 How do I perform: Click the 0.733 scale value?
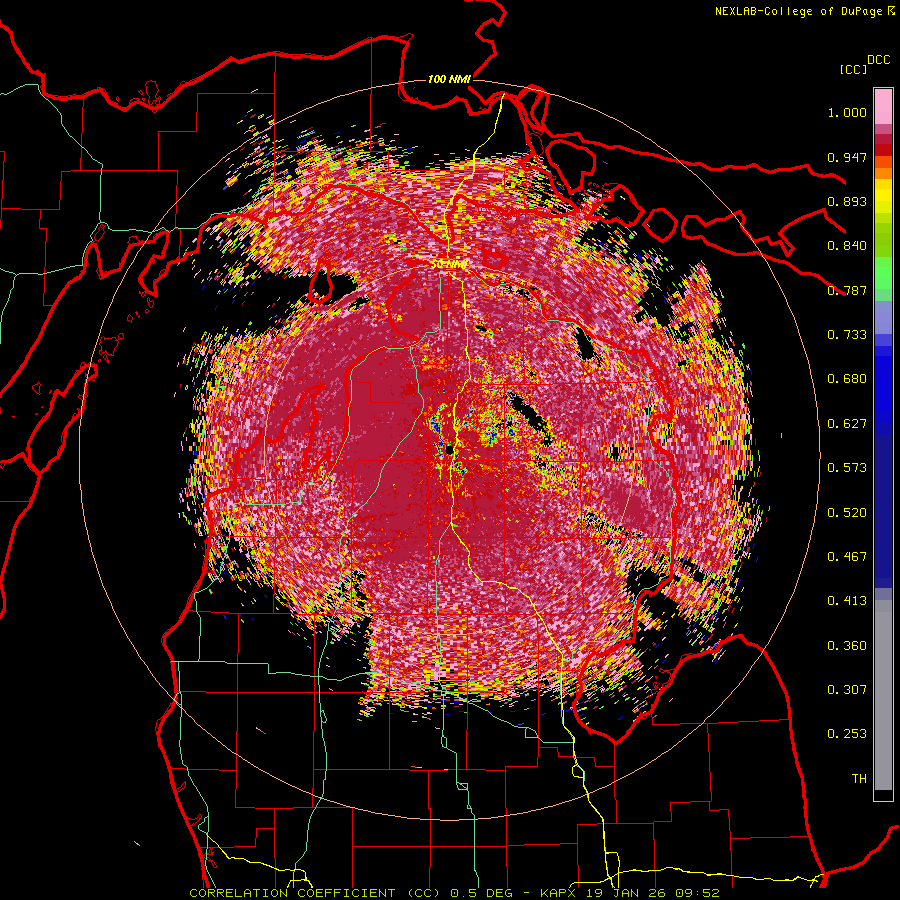pyautogui.click(x=847, y=335)
